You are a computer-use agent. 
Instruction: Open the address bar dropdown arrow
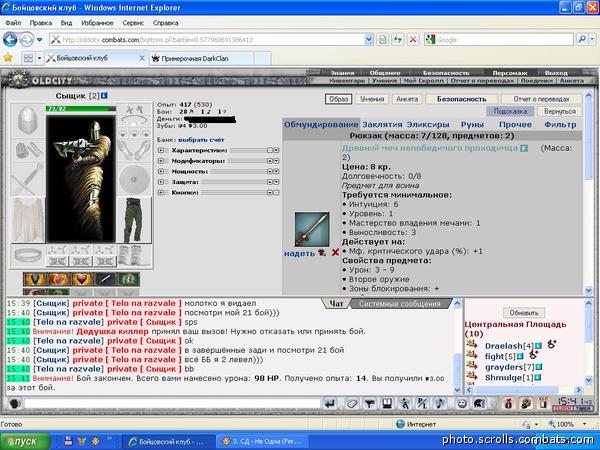coord(368,39)
